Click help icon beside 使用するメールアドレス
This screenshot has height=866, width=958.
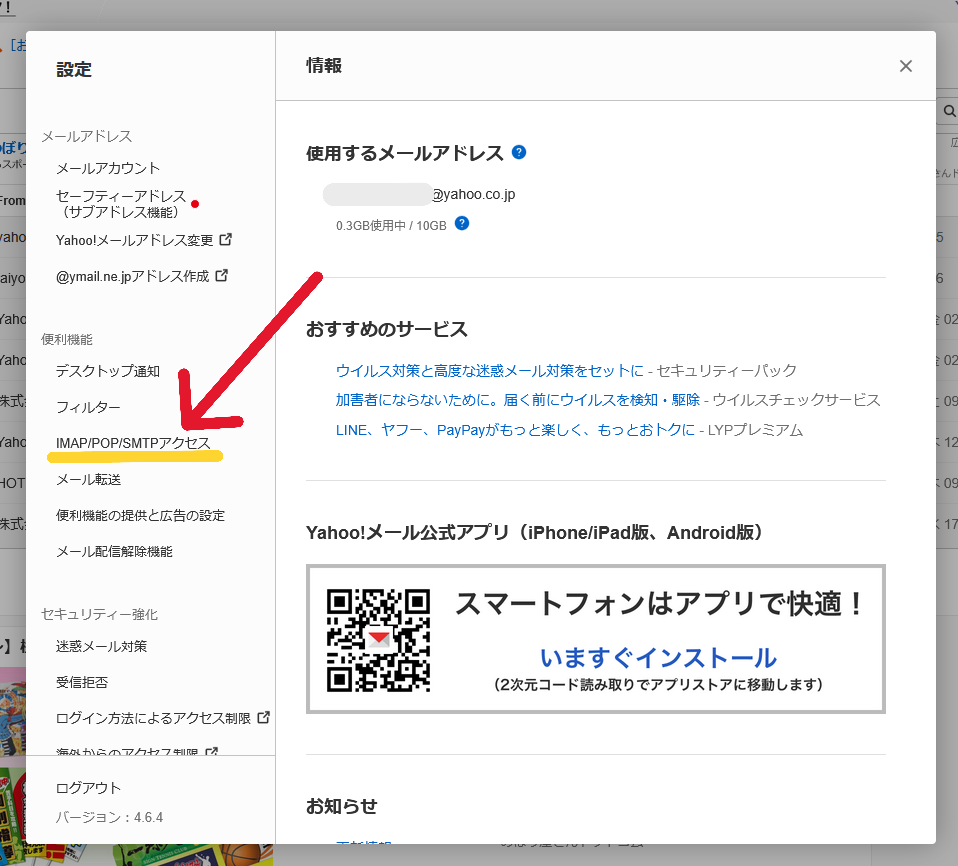(x=518, y=152)
